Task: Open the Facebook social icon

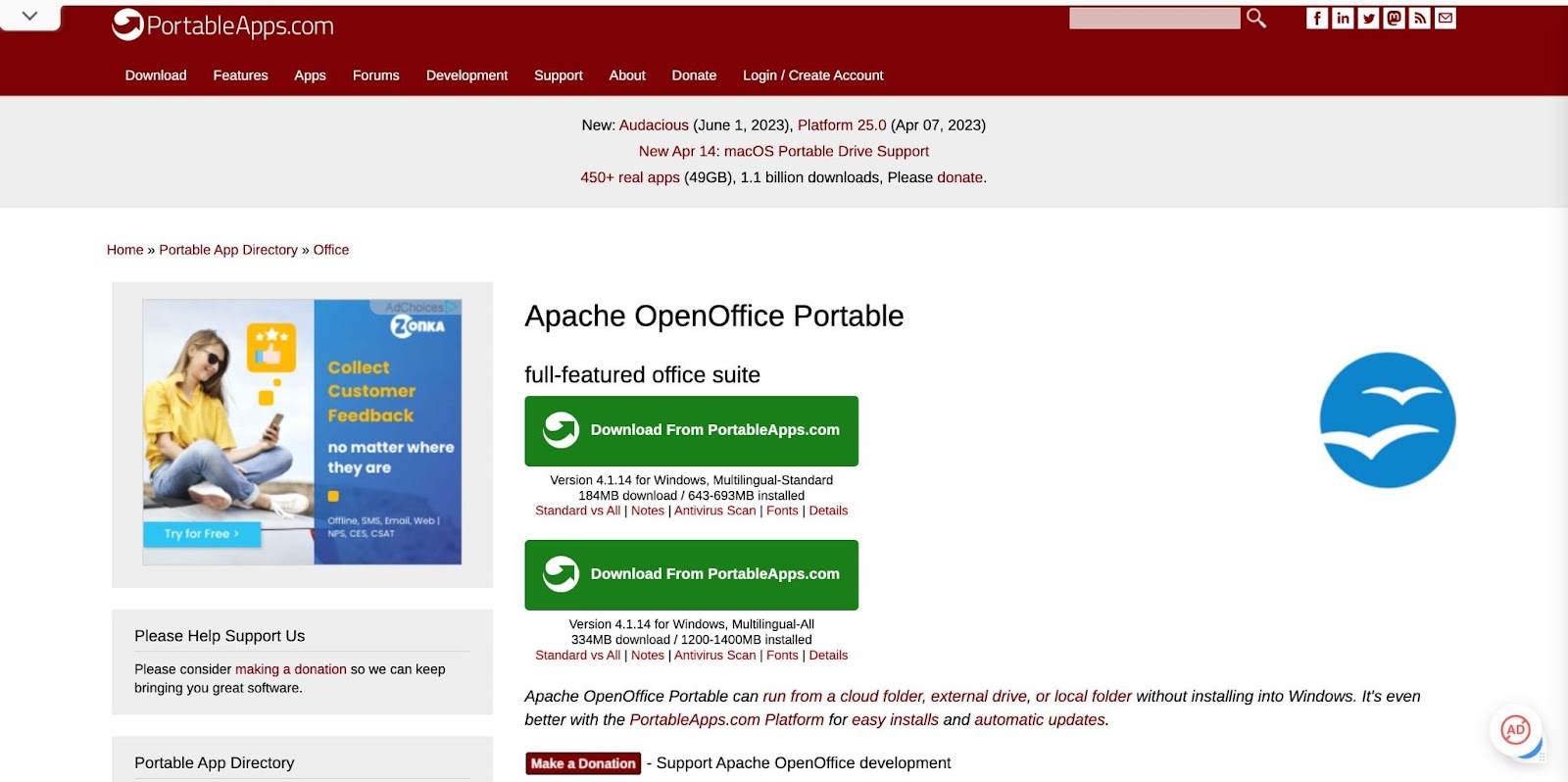Action: [x=1317, y=18]
